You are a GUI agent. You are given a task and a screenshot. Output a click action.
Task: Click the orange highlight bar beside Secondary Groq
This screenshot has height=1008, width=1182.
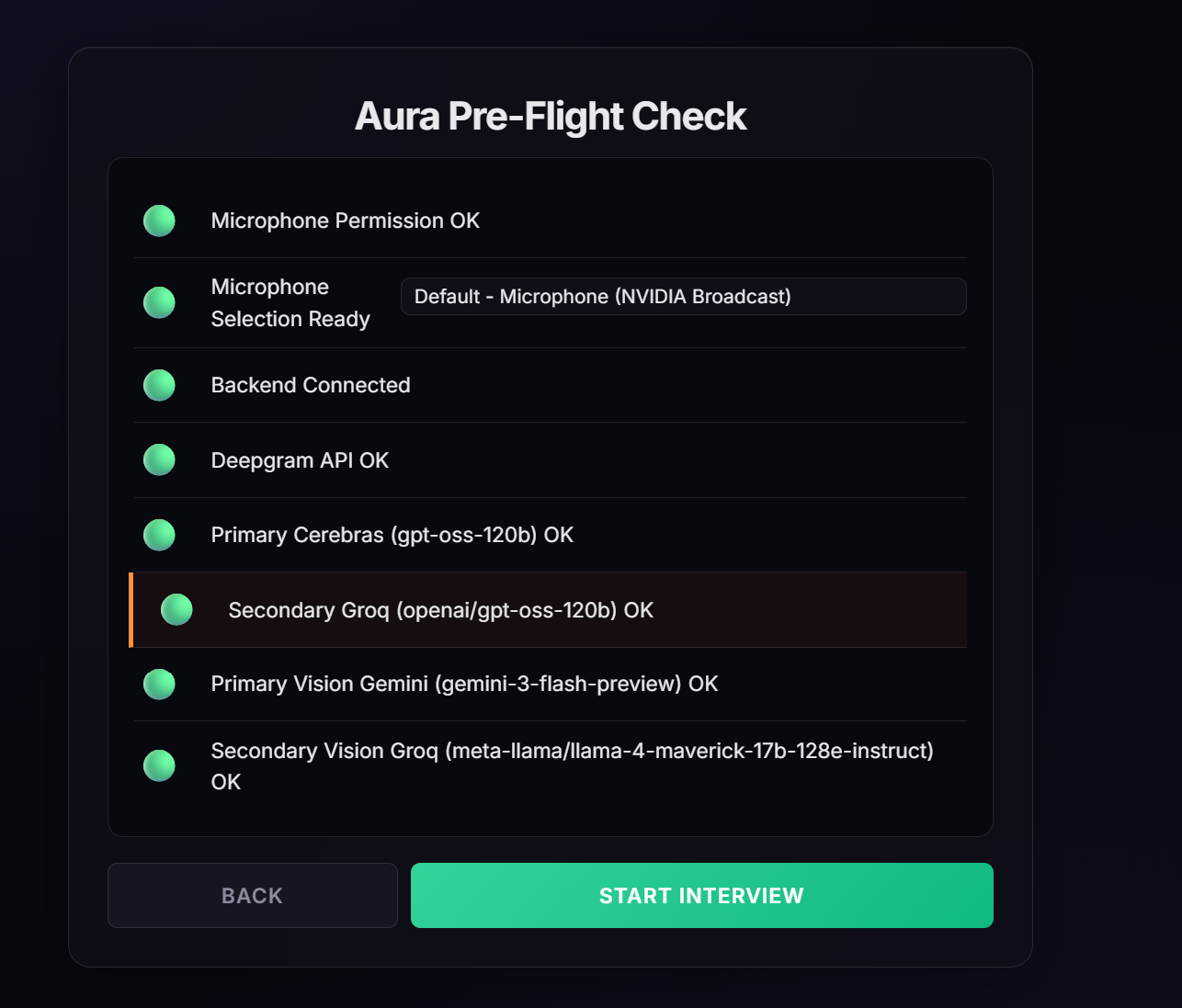click(131, 609)
